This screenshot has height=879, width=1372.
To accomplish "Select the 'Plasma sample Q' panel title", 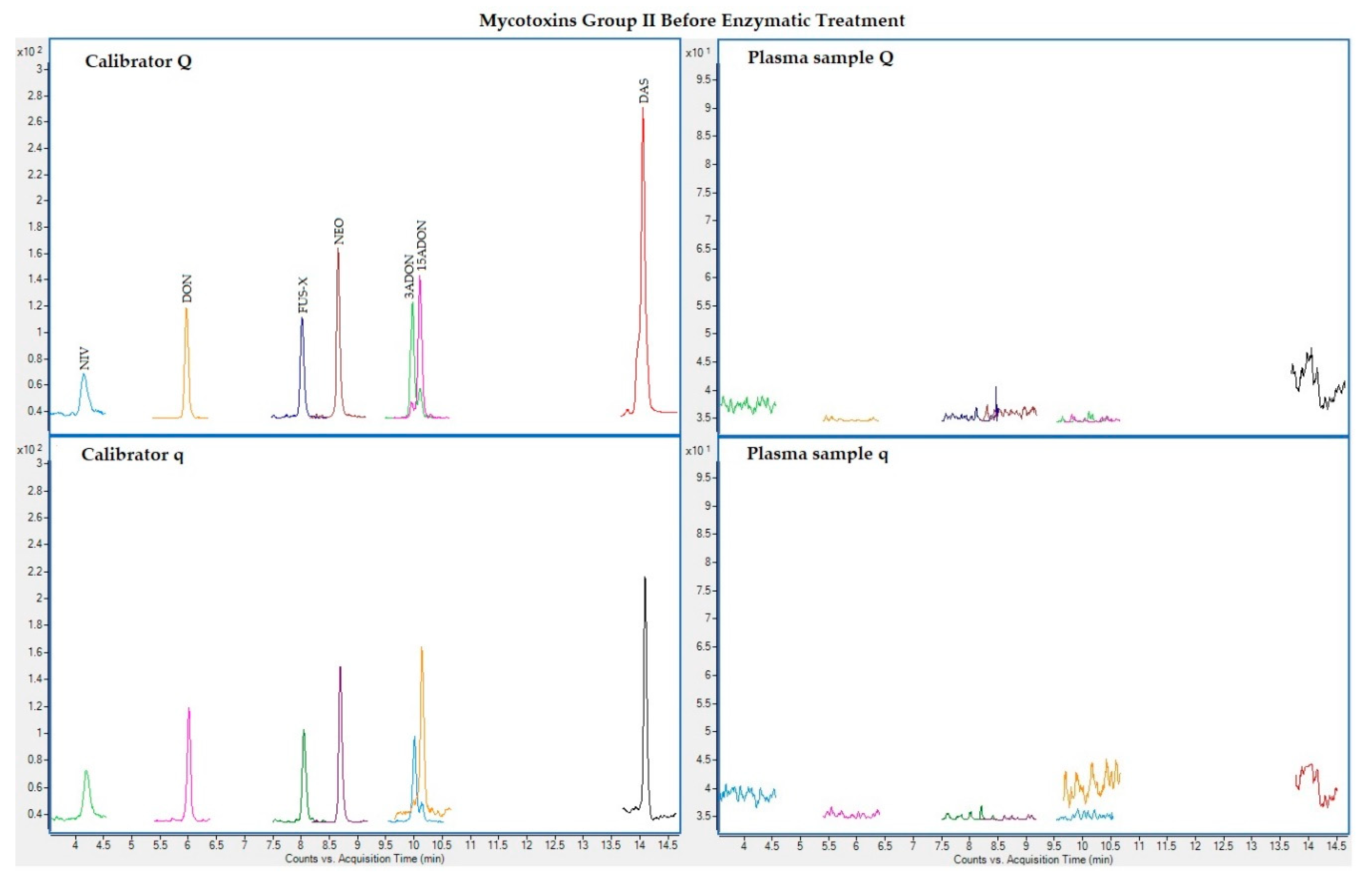I will coord(820,58).
